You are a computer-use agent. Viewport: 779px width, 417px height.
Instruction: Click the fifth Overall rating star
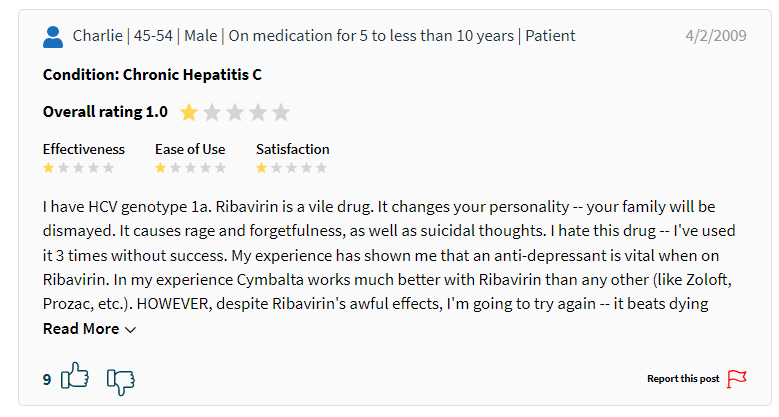[x=281, y=112]
